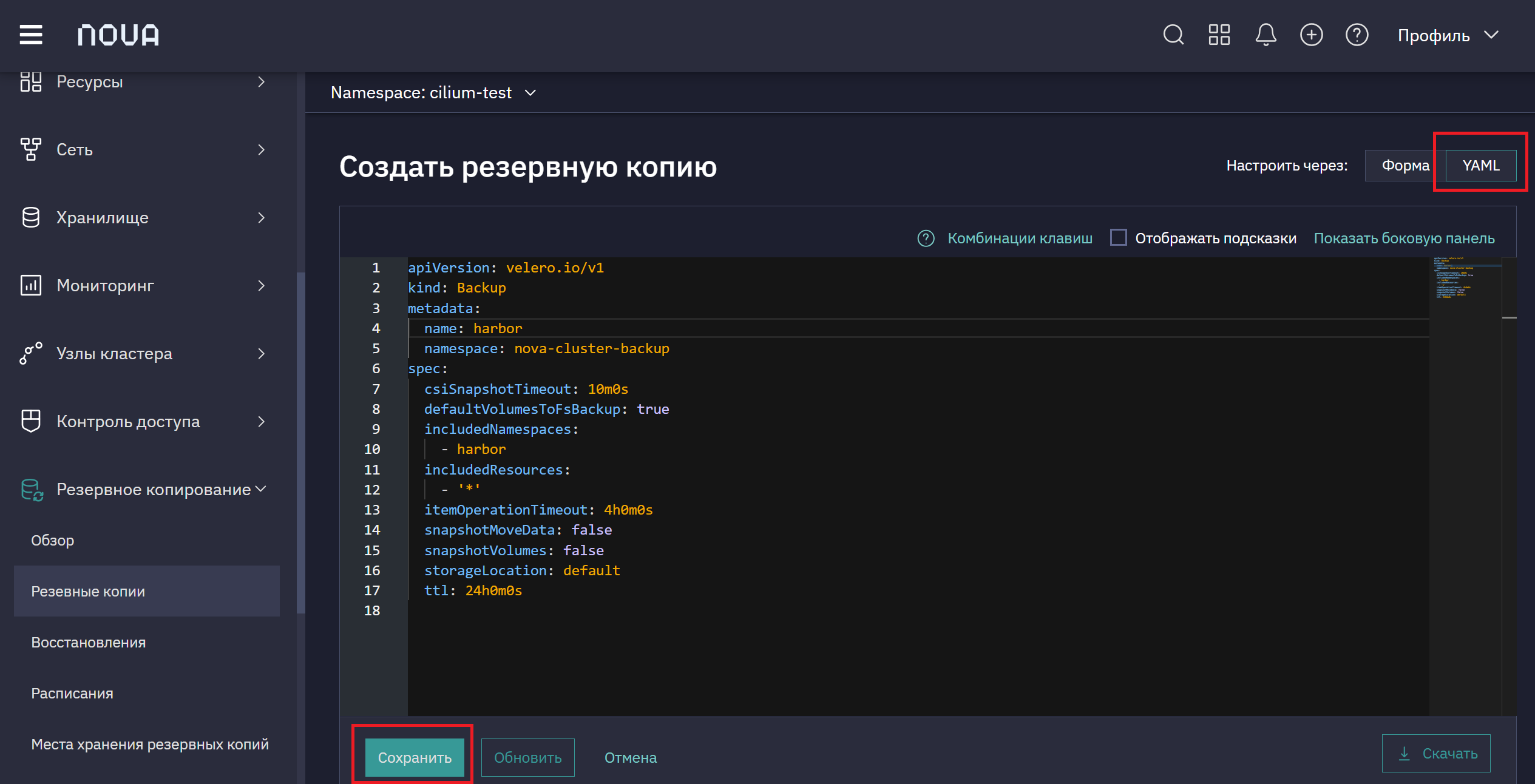
Task: Click the 'snapshotMoveData: false' line
Action: (x=518, y=530)
